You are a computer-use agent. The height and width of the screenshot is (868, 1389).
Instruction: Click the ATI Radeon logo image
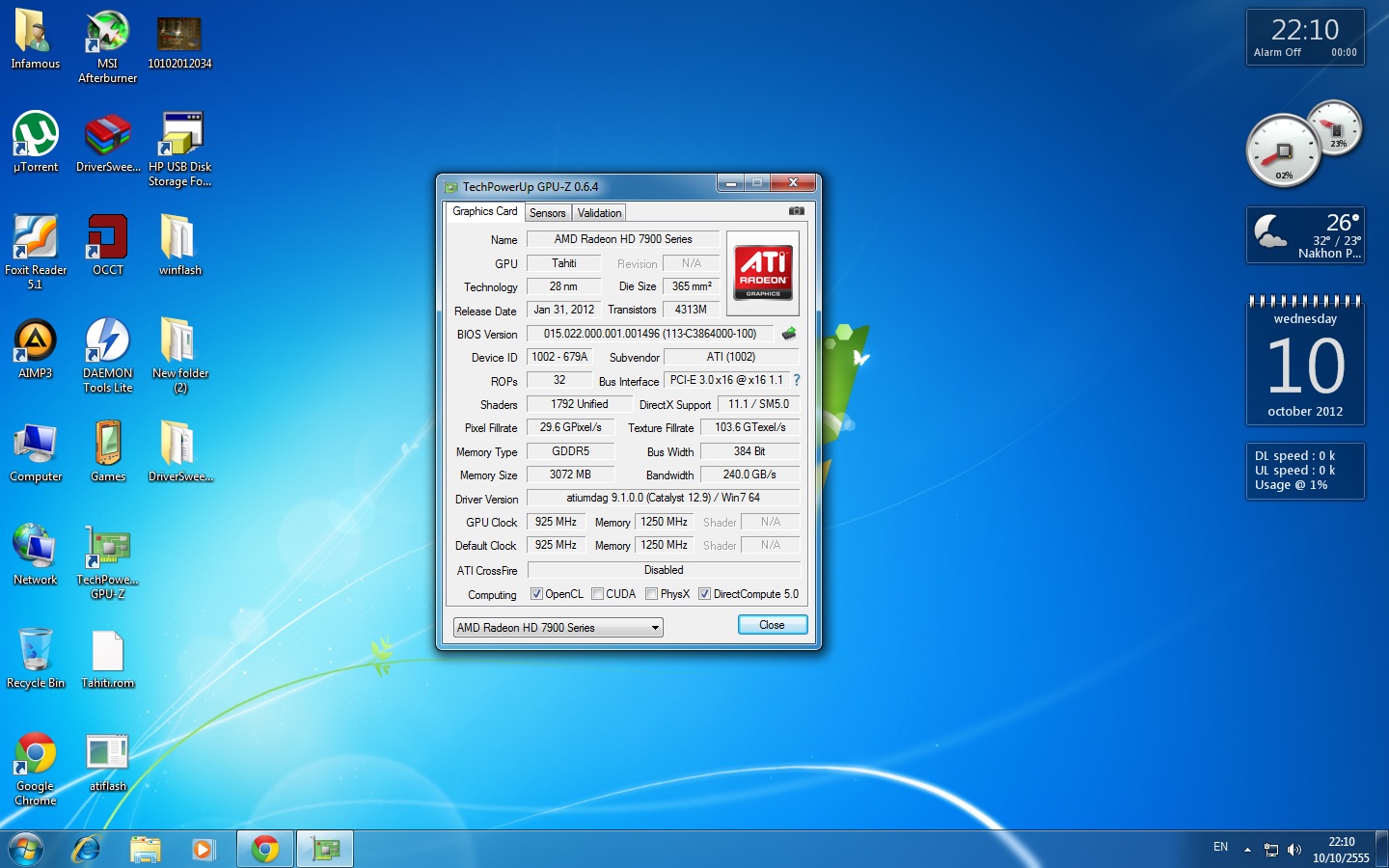click(x=763, y=271)
